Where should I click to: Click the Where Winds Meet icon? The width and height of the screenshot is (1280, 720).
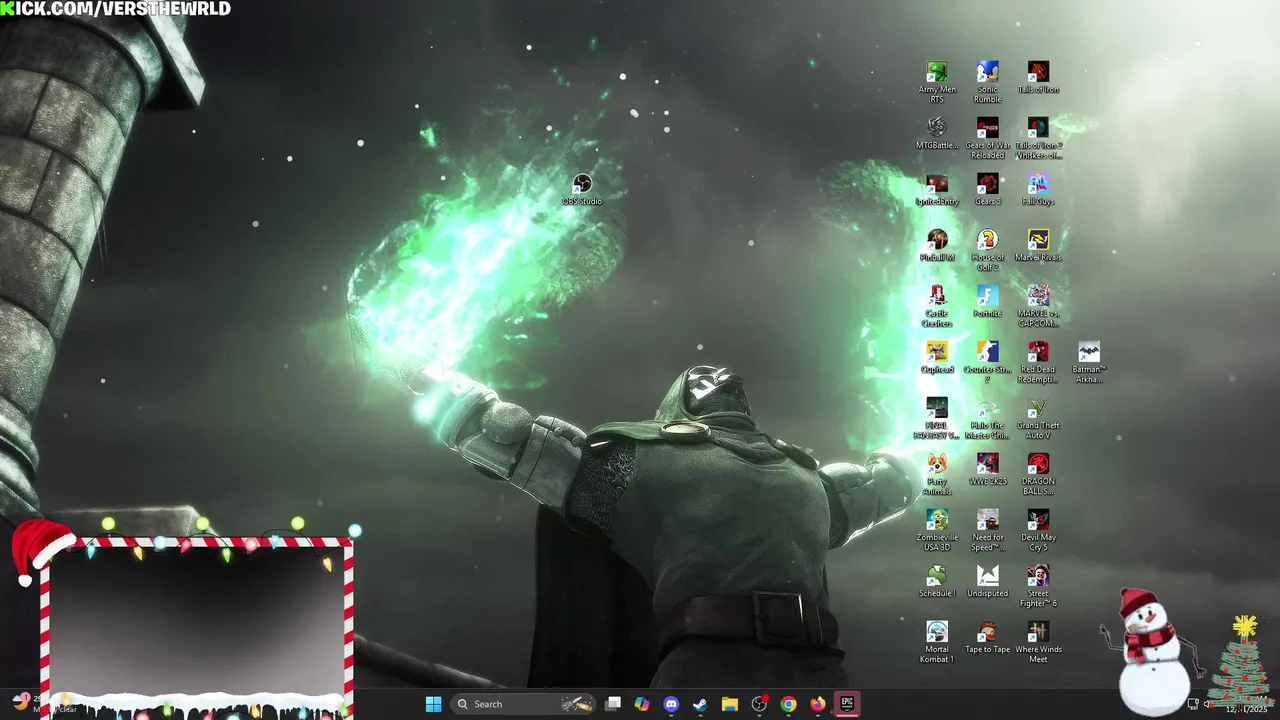tap(1038, 642)
